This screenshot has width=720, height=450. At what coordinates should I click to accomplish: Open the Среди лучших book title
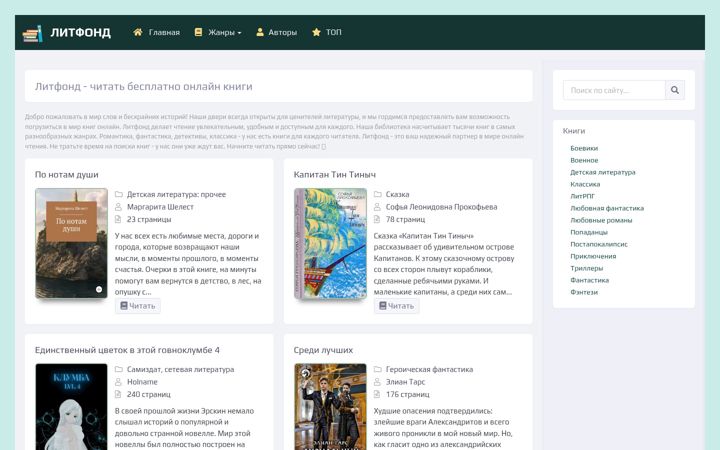323,350
